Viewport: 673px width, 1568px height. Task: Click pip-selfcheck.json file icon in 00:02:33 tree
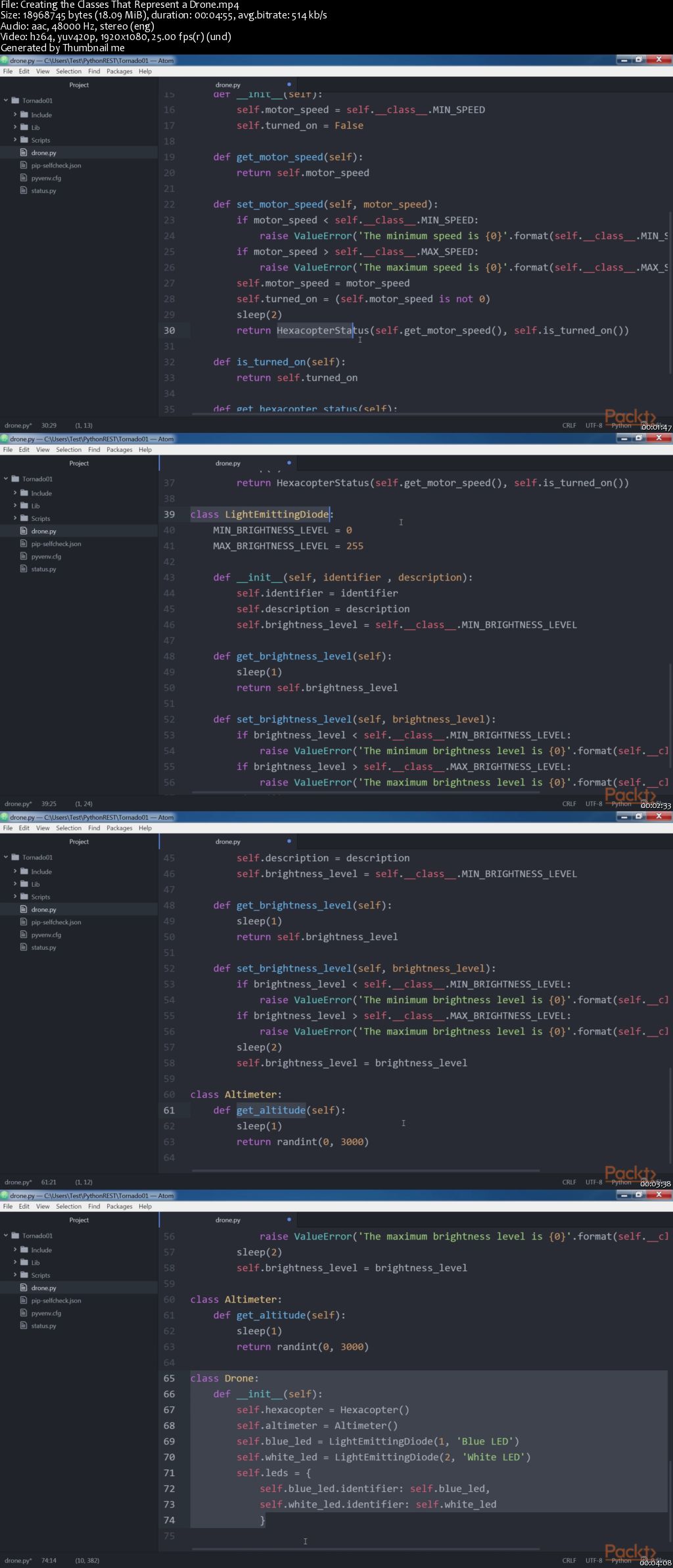[24, 543]
